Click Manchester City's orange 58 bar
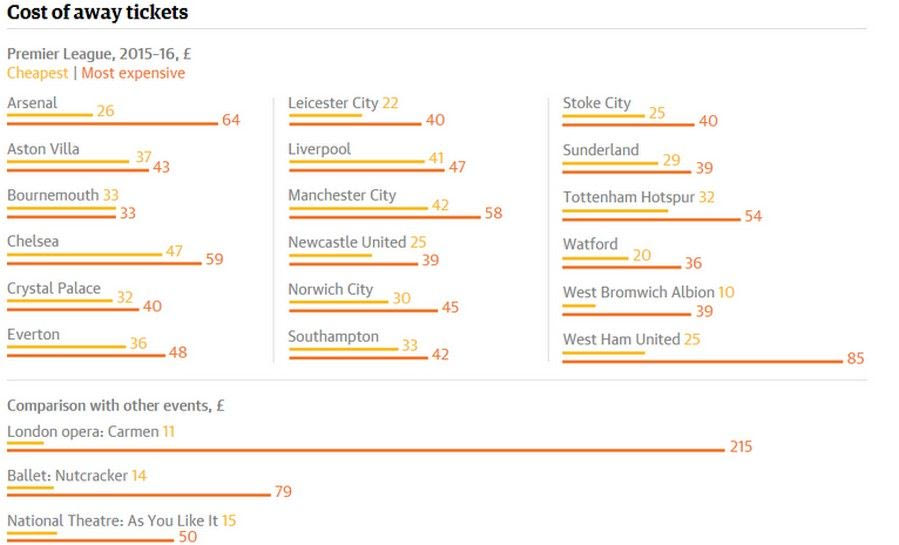899x545 pixels. [x=384, y=217]
